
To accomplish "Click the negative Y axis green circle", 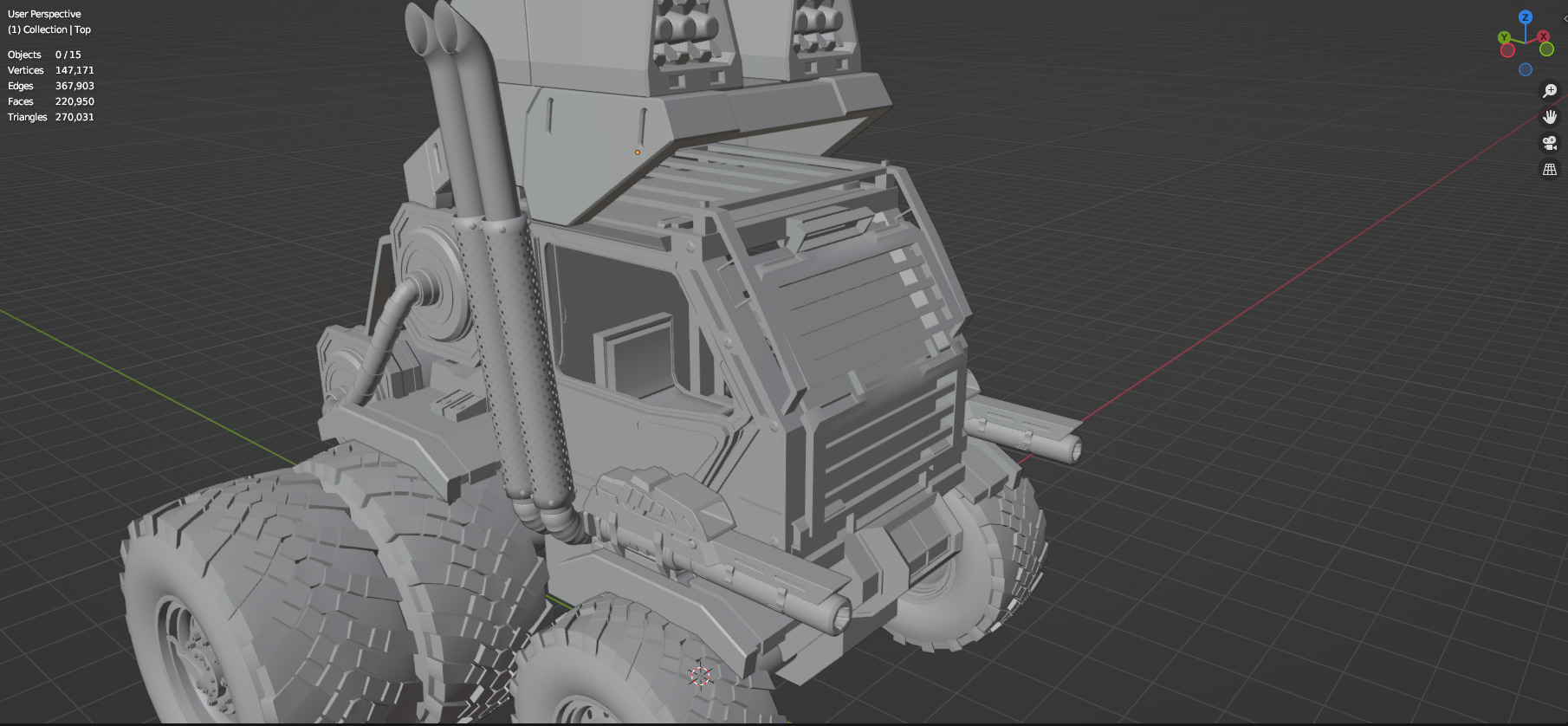I will pyautogui.click(x=1546, y=49).
